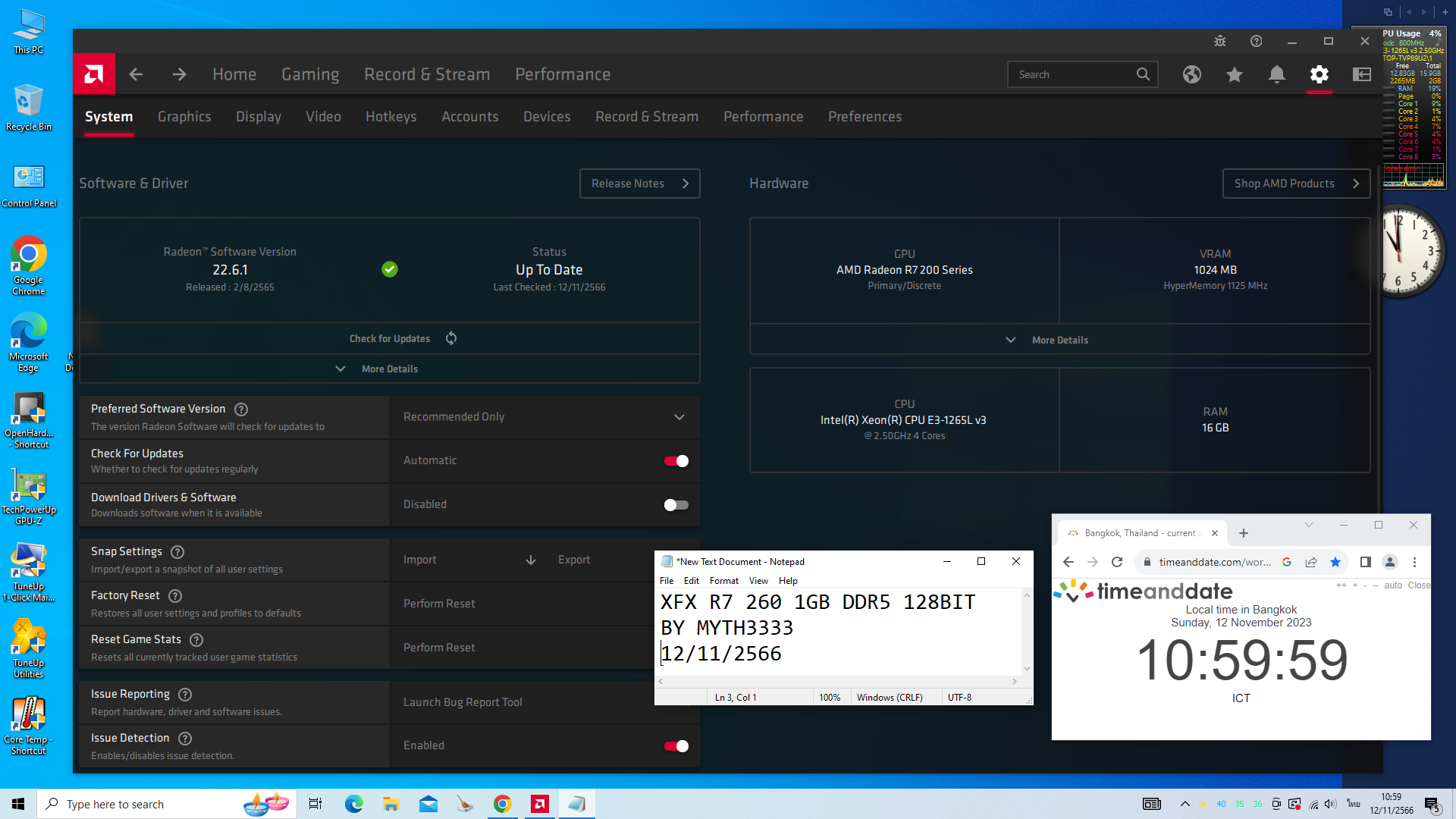The width and height of the screenshot is (1456, 819).
Task: Open Core Temp desktop shortcut
Action: tap(29, 726)
